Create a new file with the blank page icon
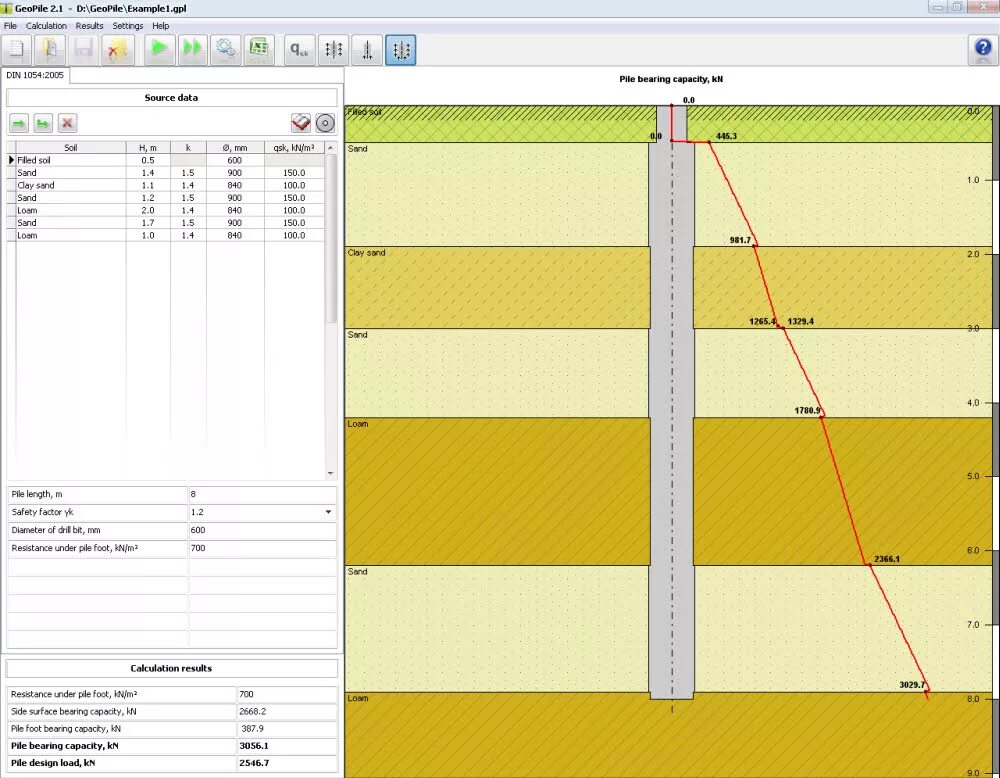1000x778 pixels. (x=17, y=50)
